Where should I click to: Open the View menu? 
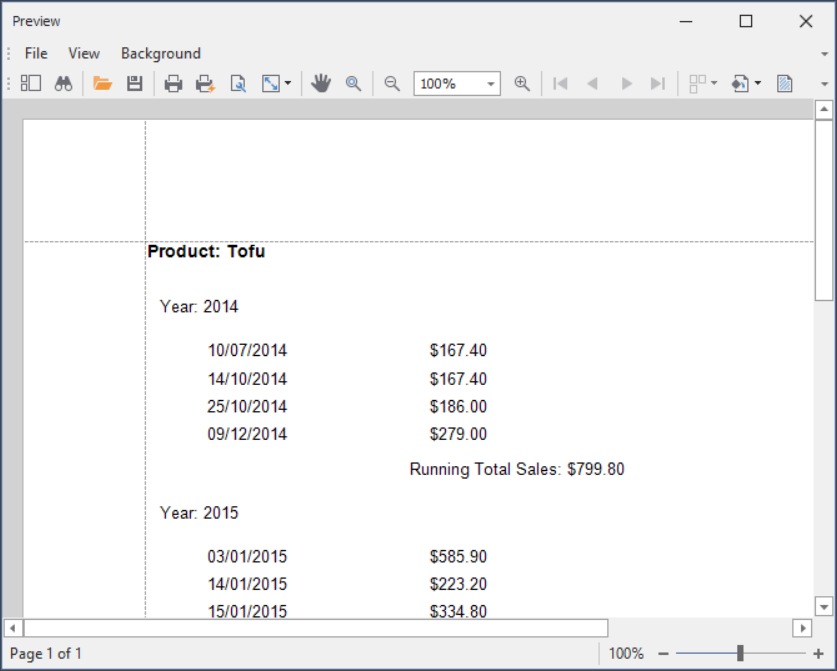click(84, 53)
